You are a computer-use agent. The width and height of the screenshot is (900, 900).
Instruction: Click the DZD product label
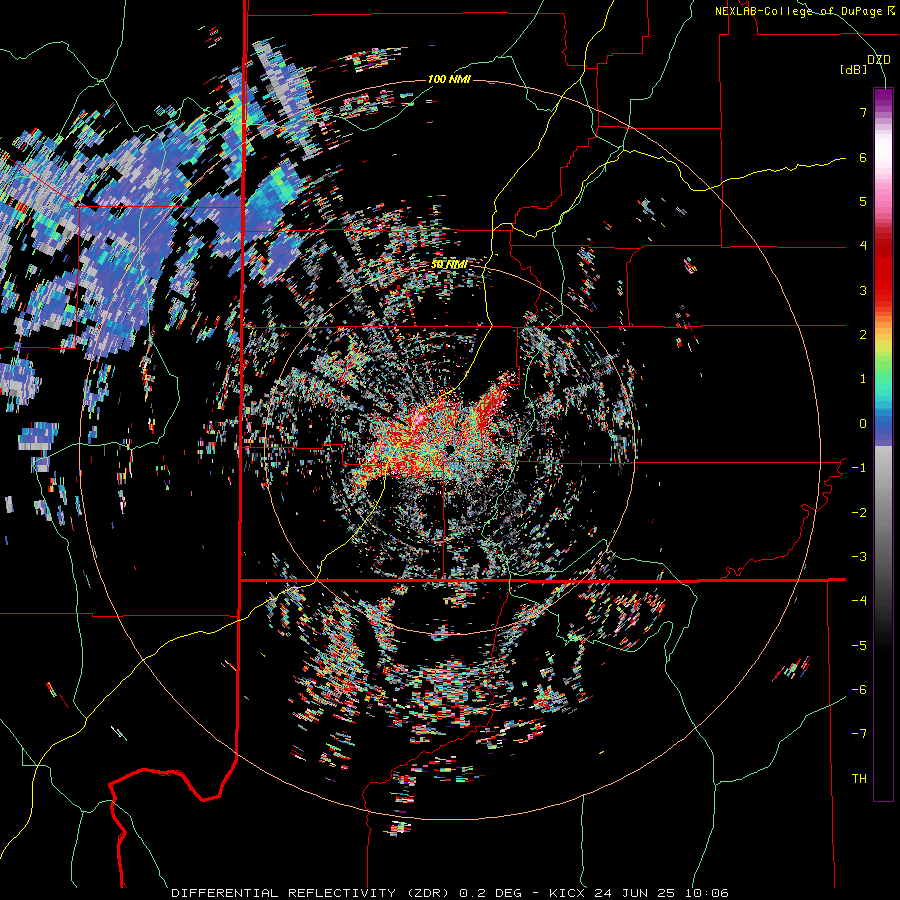pyautogui.click(x=878, y=60)
